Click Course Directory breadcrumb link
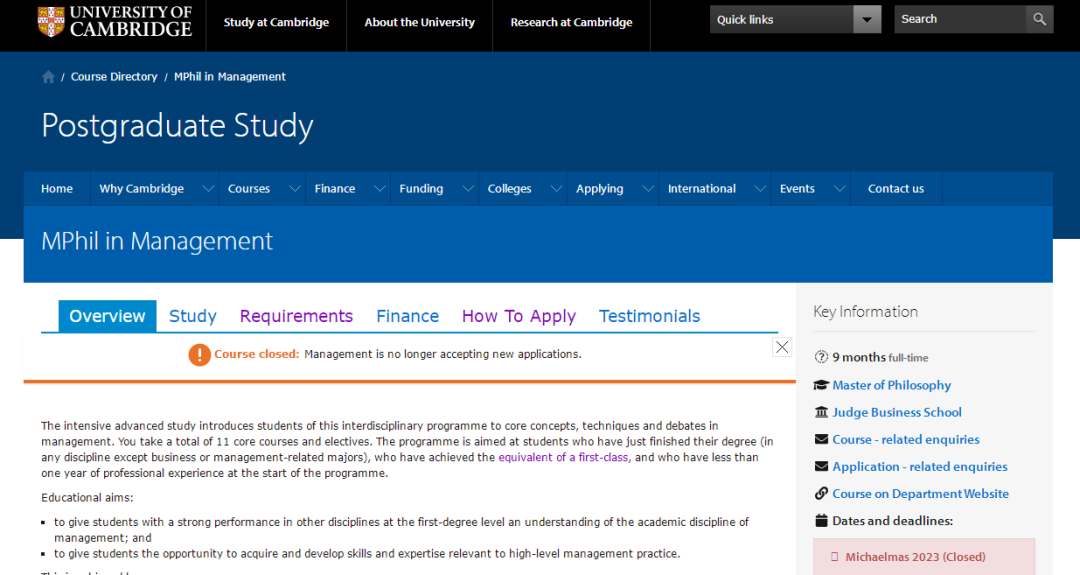Image resolution: width=1080 pixels, height=575 pixels. [114, 77]
